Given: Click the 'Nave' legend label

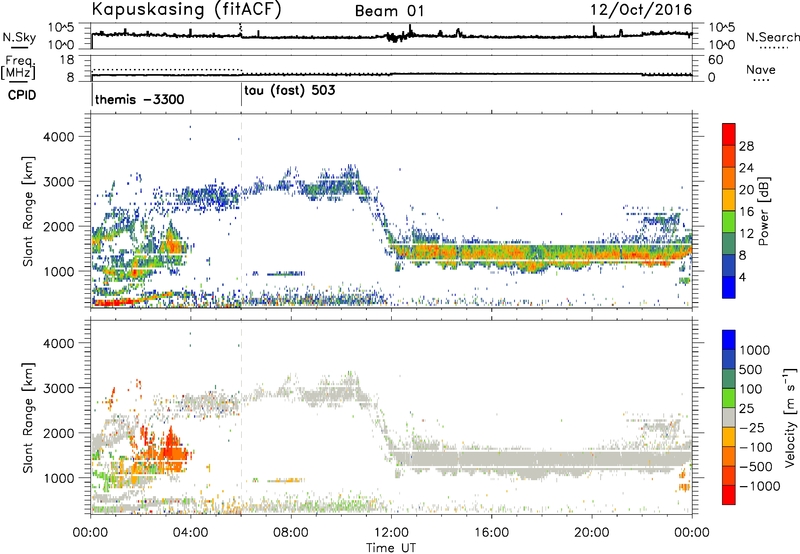Looking at the screenshot, I should [761, 69].
